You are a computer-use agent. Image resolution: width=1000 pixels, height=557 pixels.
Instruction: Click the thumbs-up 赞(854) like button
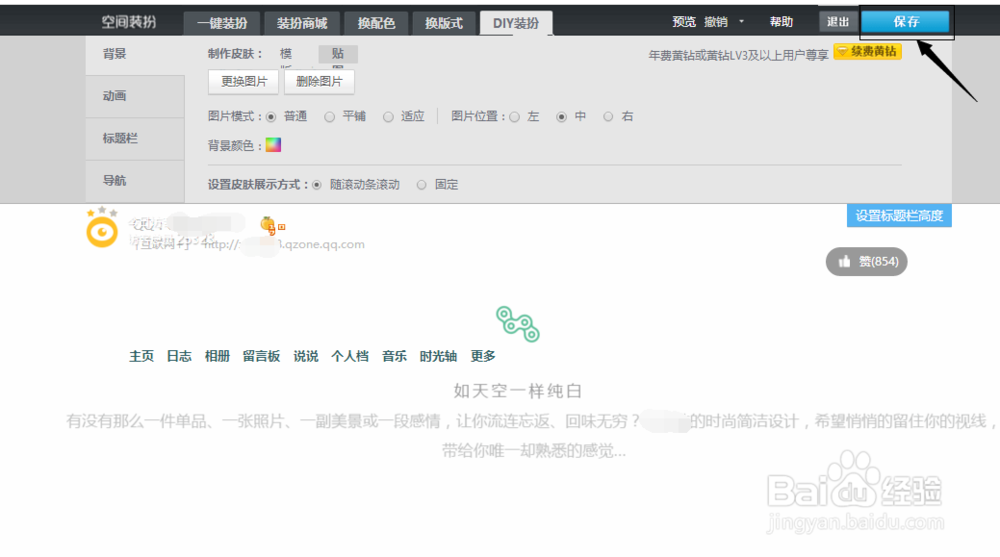pos(866,262)
